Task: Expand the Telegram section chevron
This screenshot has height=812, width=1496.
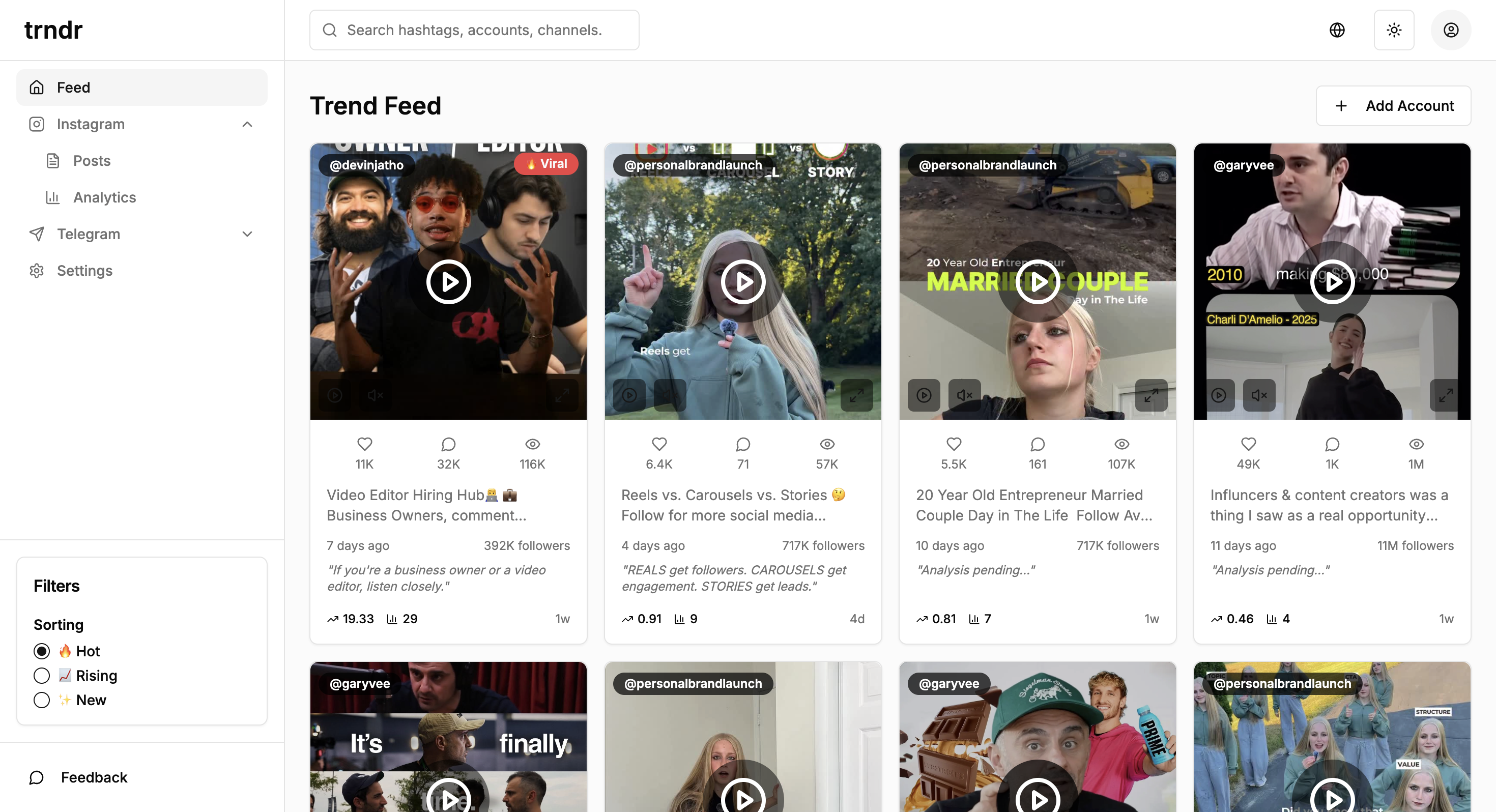Action: (x=247, y=234)
